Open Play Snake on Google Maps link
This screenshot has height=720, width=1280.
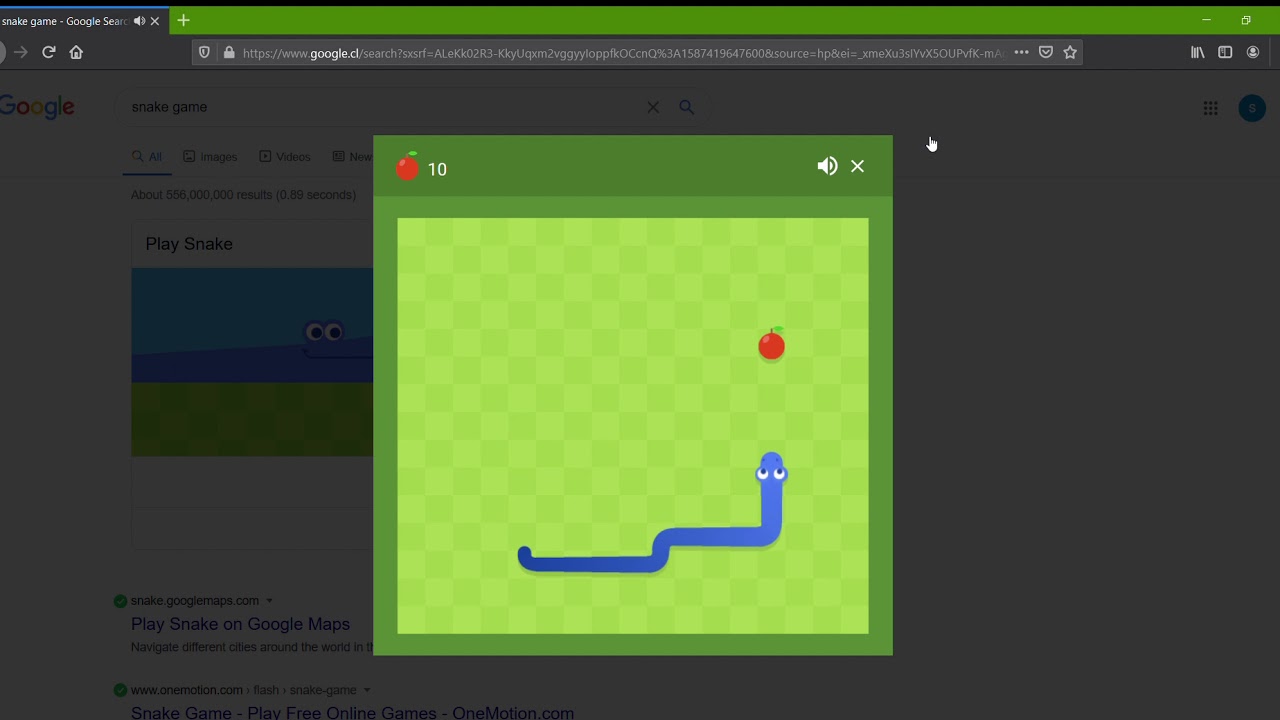pyautogui.click(x=240, y=624)
